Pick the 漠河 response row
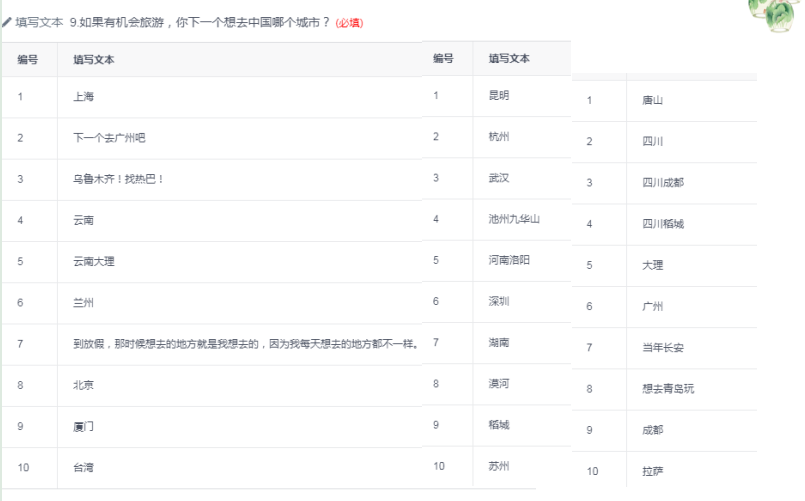Image resolution: width=805 pixels, height=501 pixels. click(x=498, y=383)
